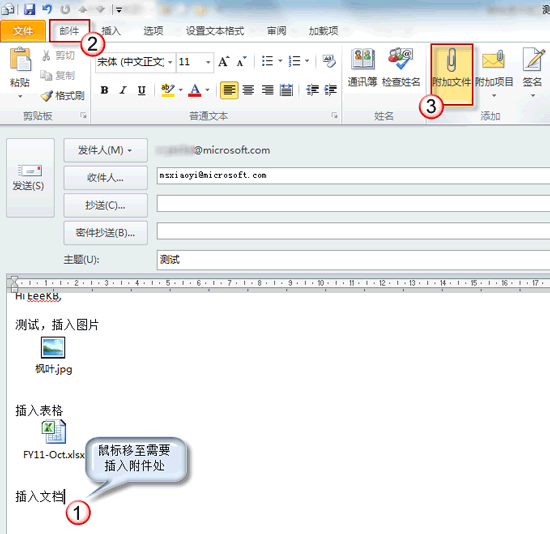
Task: Click the Increase Indent icon
Action: [x=330, y=91]
